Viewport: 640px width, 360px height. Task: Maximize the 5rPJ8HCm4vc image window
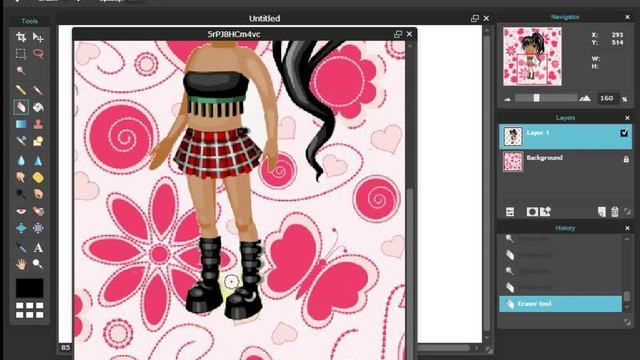[x=398, y=34]
